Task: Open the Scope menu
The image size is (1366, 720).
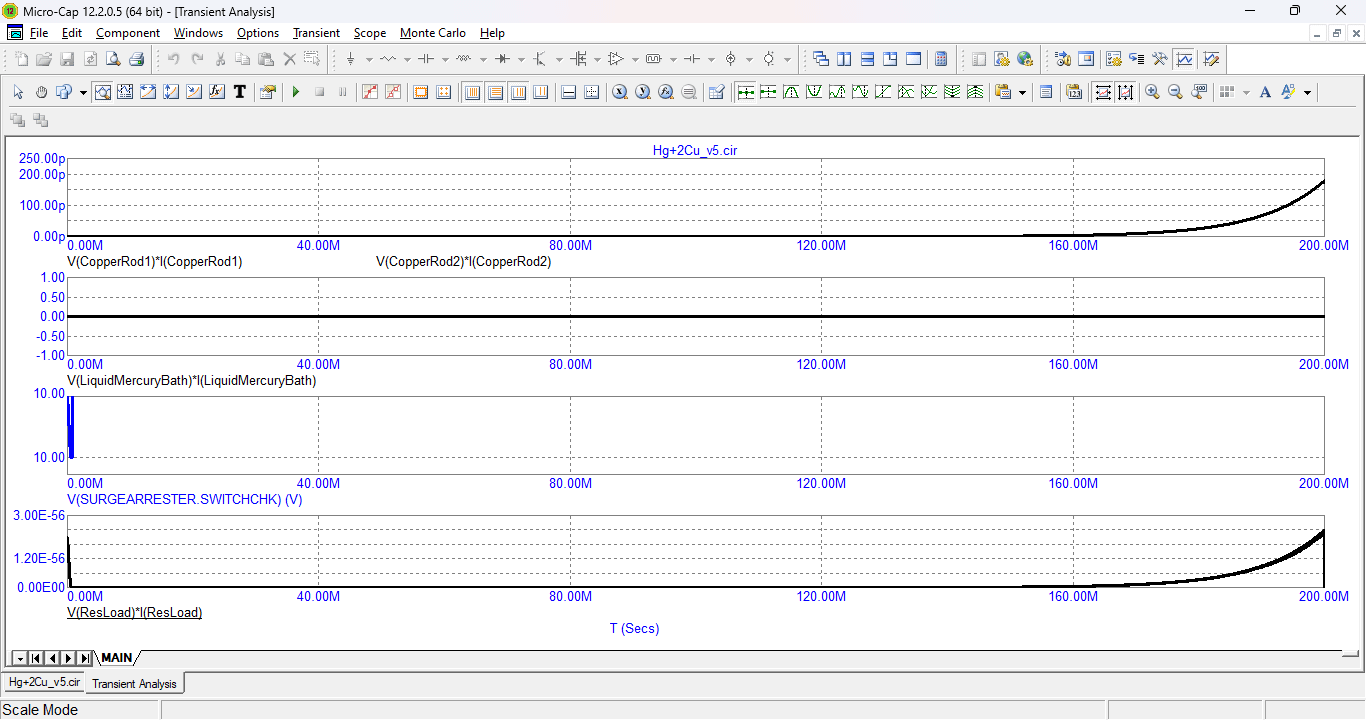Action: pos(370,33)
